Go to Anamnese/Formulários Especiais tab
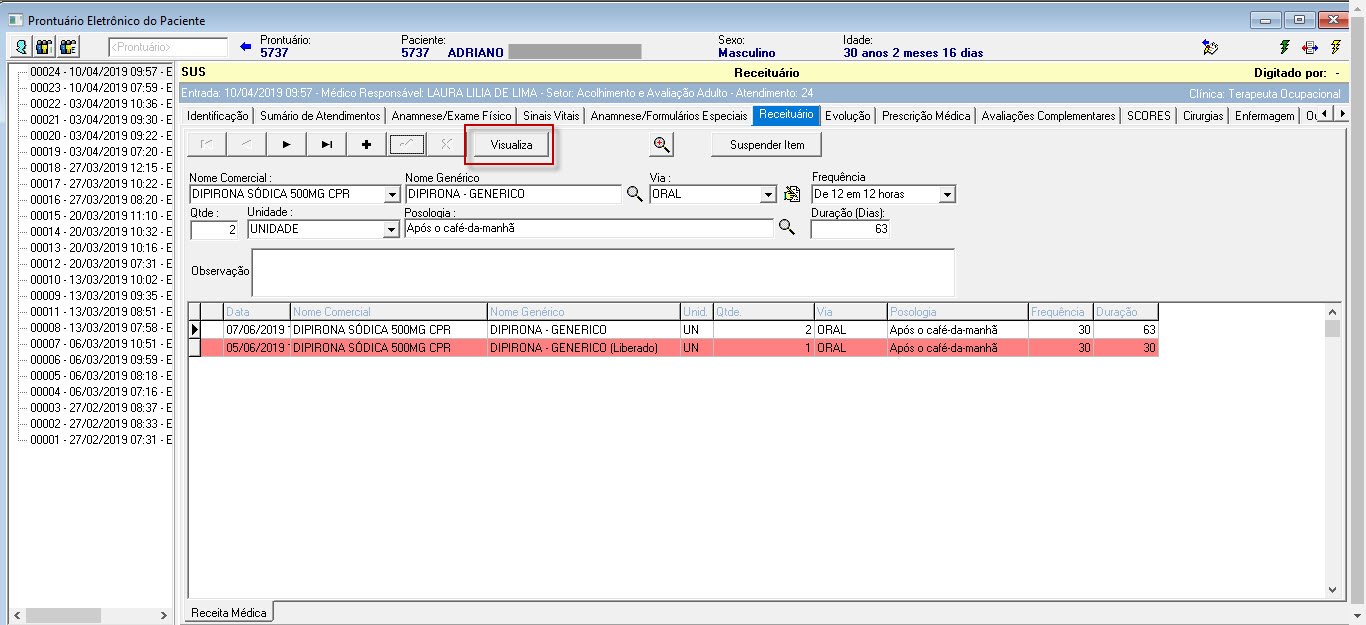The image size is (1366, 625). pyautogui.click(x=669, y=116)
